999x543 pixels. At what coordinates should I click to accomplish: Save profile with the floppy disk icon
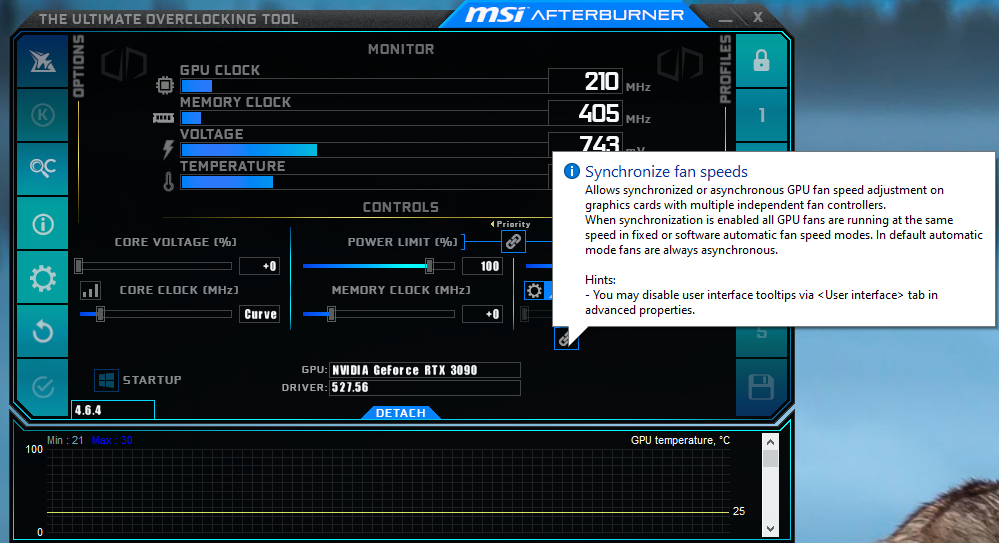coord(761,387)
